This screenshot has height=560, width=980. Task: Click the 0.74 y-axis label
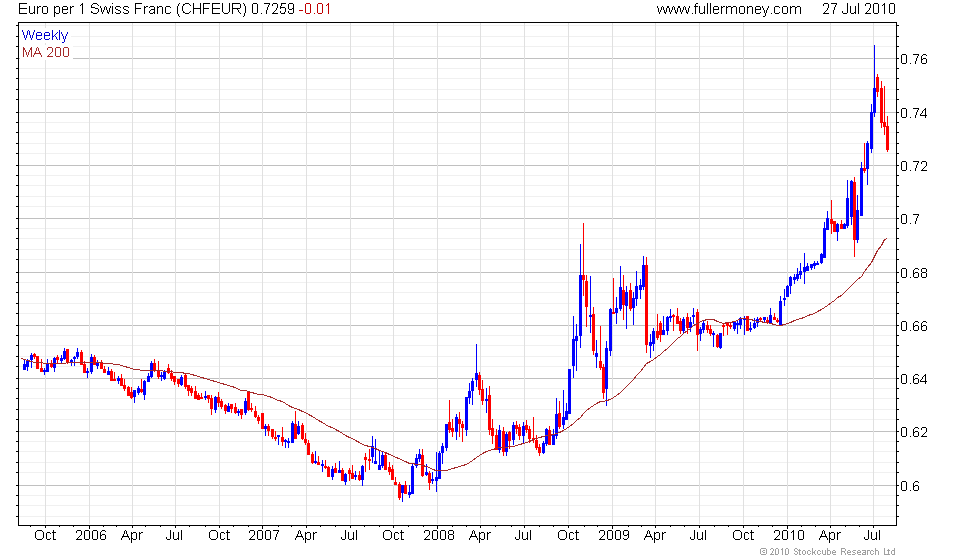tap(914, 113)
